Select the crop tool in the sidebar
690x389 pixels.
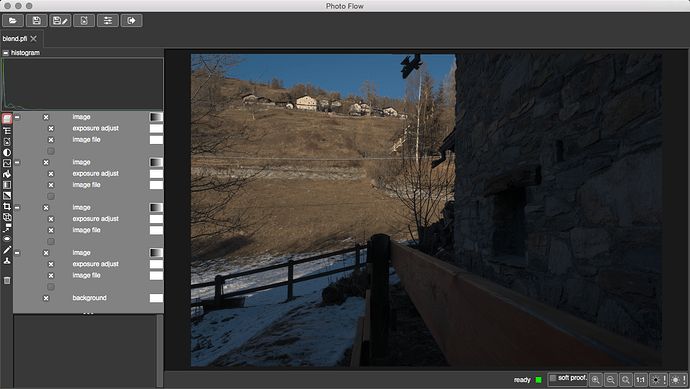pyautogui.click(x=7, y=206)
